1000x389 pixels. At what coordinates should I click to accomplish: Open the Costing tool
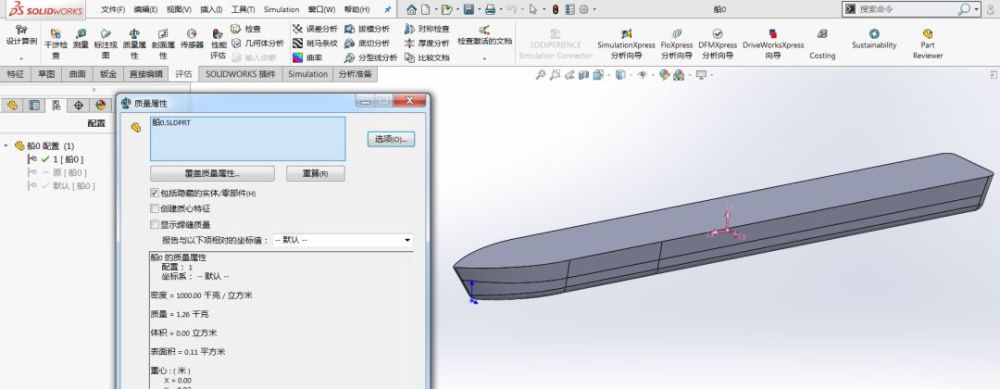pos(822,44)
